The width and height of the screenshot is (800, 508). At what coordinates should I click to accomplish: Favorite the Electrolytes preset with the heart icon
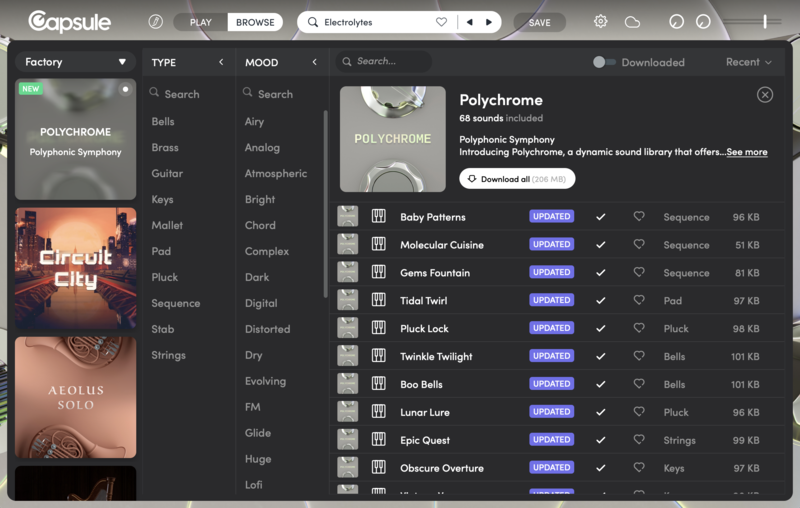click(441, 21)
